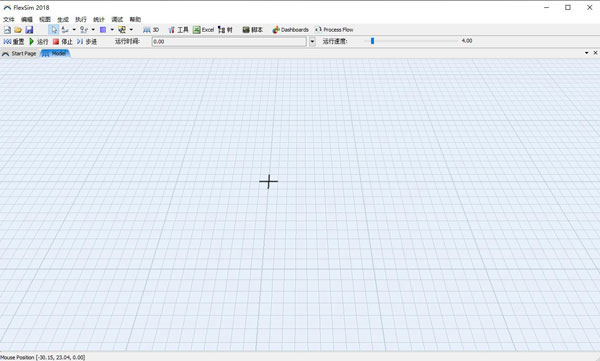Open the 生成 menu
Viewport: 600px width, 361px height.
[x=63, y=19]
